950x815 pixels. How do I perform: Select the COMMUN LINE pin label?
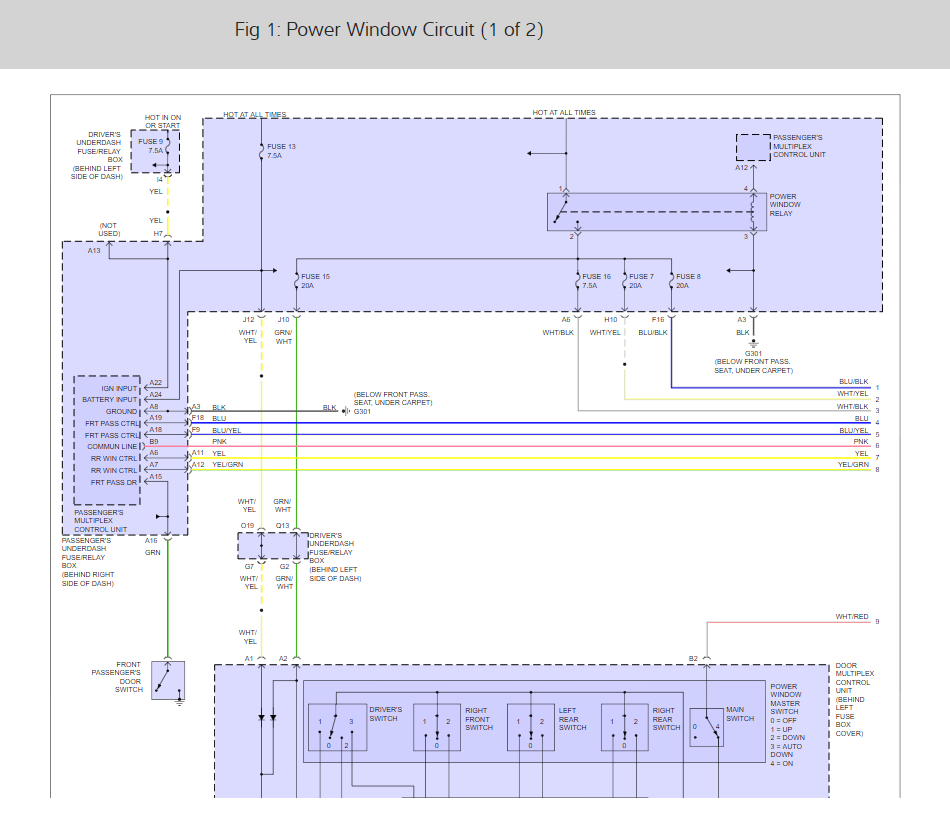pos(112,446)
